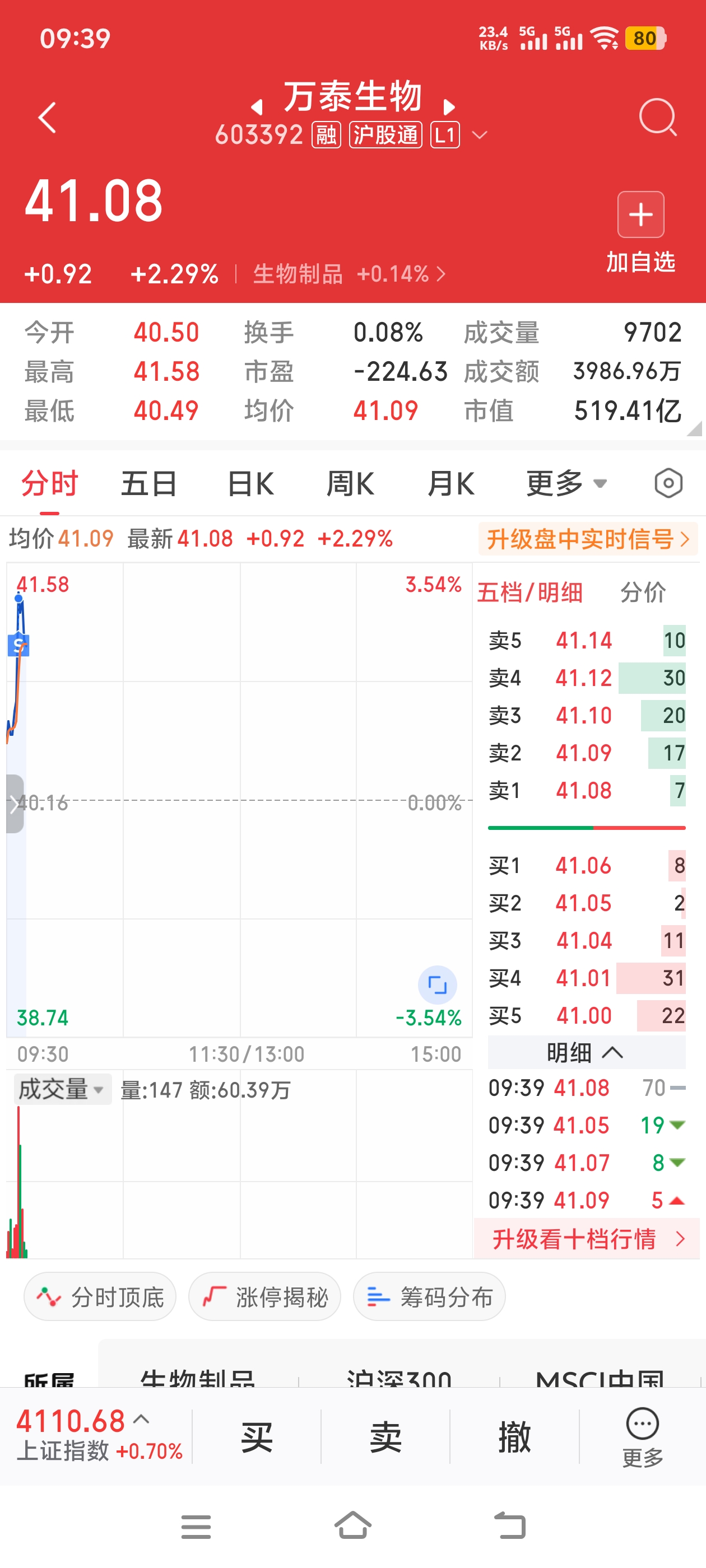Tap the 撤 cancel order button
The height and width of the screenshot is (1568, 706).
click(515, 1436)
